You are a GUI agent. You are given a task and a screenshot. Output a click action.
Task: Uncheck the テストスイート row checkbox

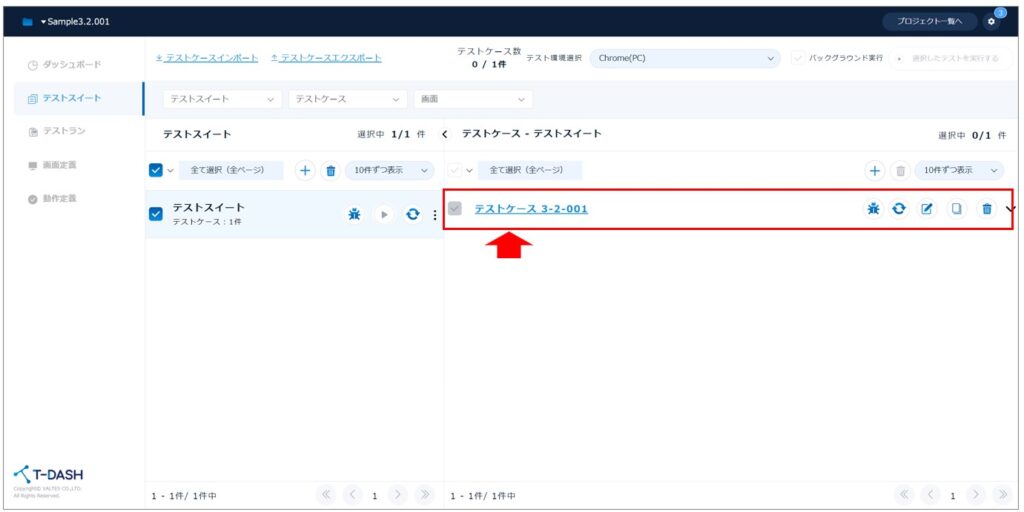point(156,214)
